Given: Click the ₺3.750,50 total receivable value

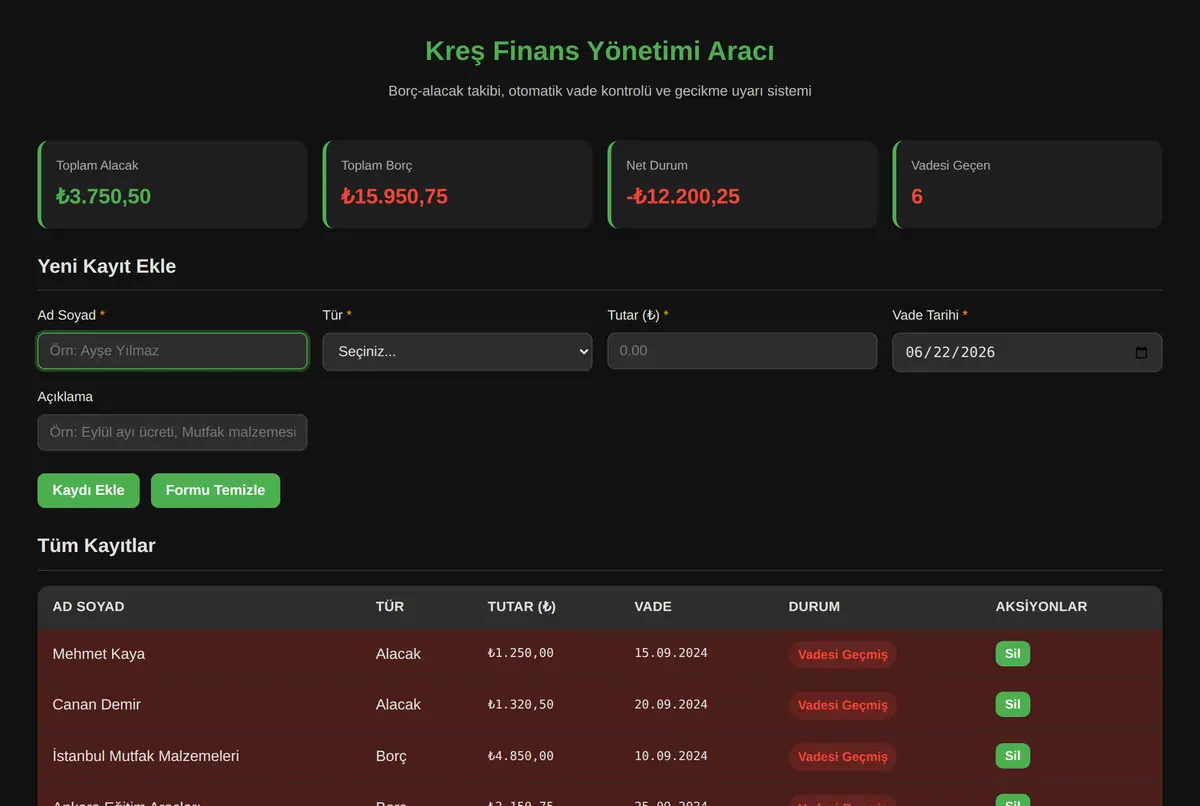Looking at the screenshot, I should [x=103, y=196].
